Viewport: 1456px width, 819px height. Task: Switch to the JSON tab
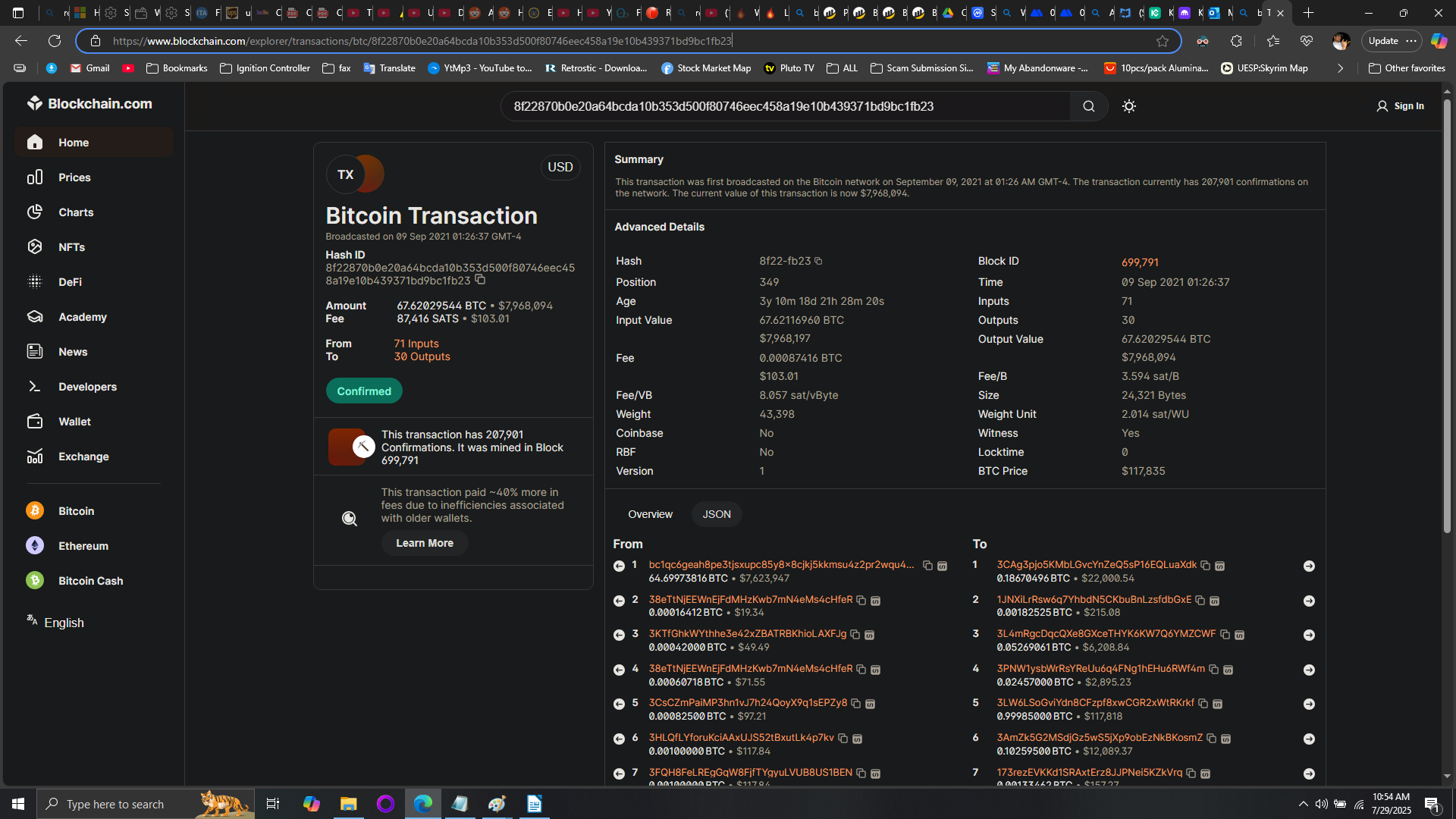[716, 514]
